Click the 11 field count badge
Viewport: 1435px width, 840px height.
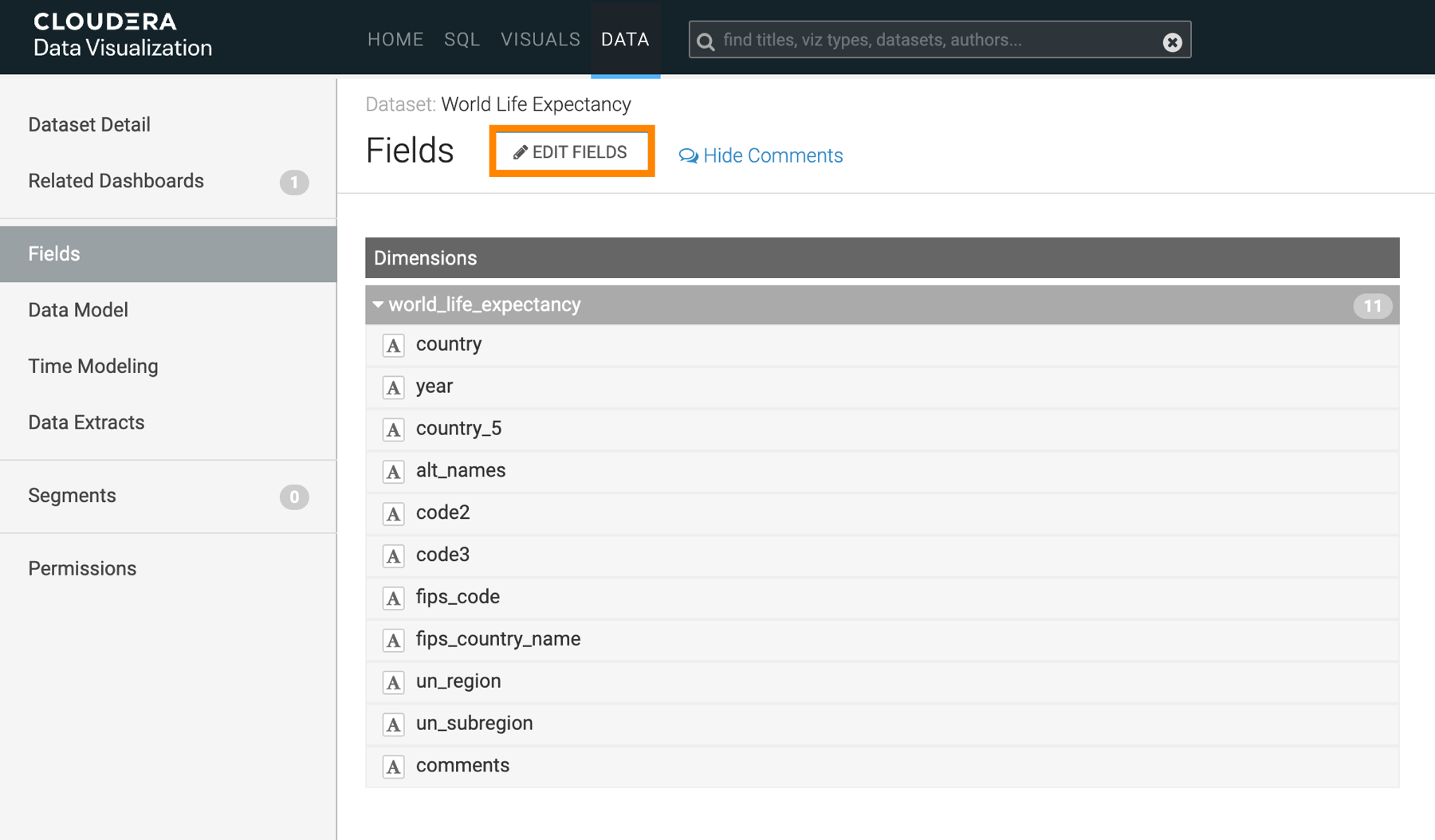(1371, 305)
